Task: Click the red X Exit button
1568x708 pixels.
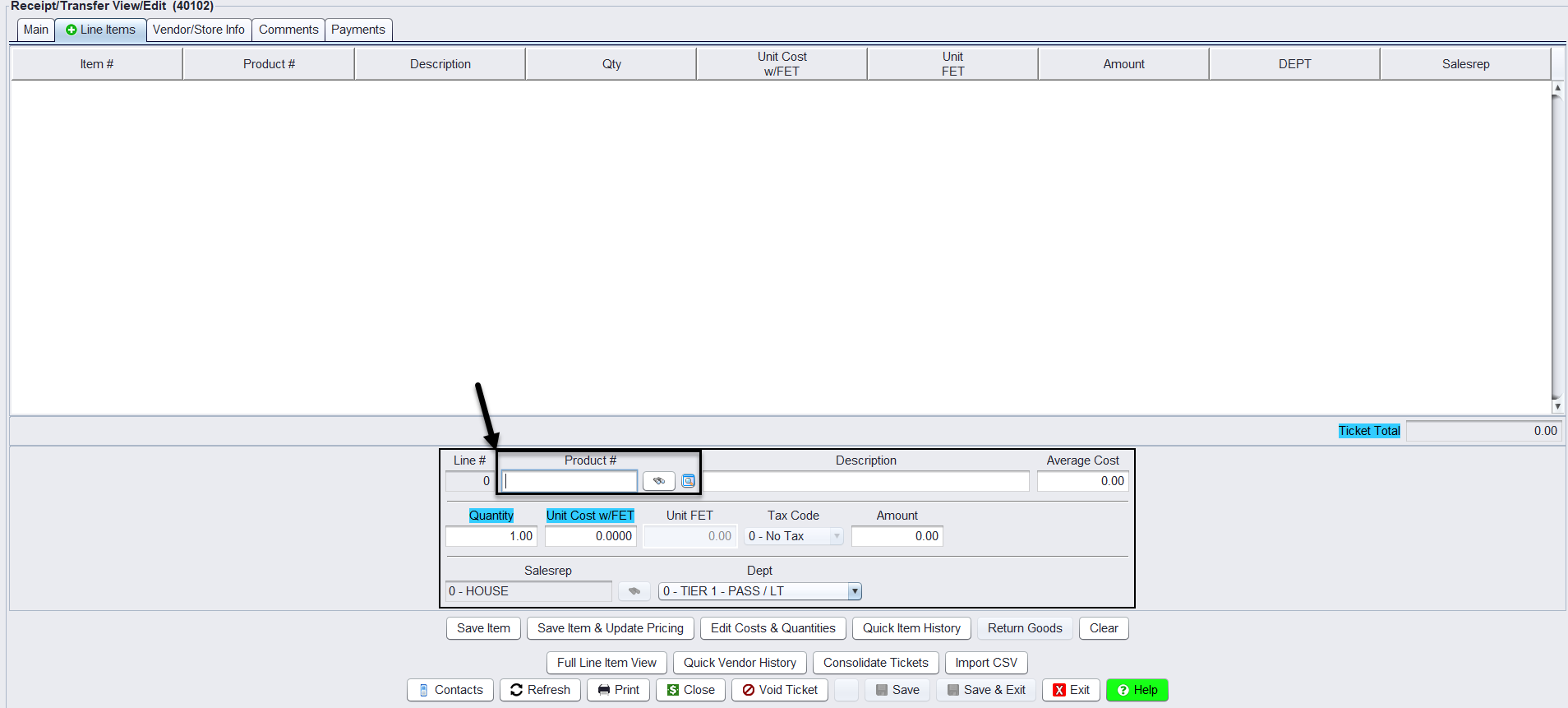Action: point(1071,690)
